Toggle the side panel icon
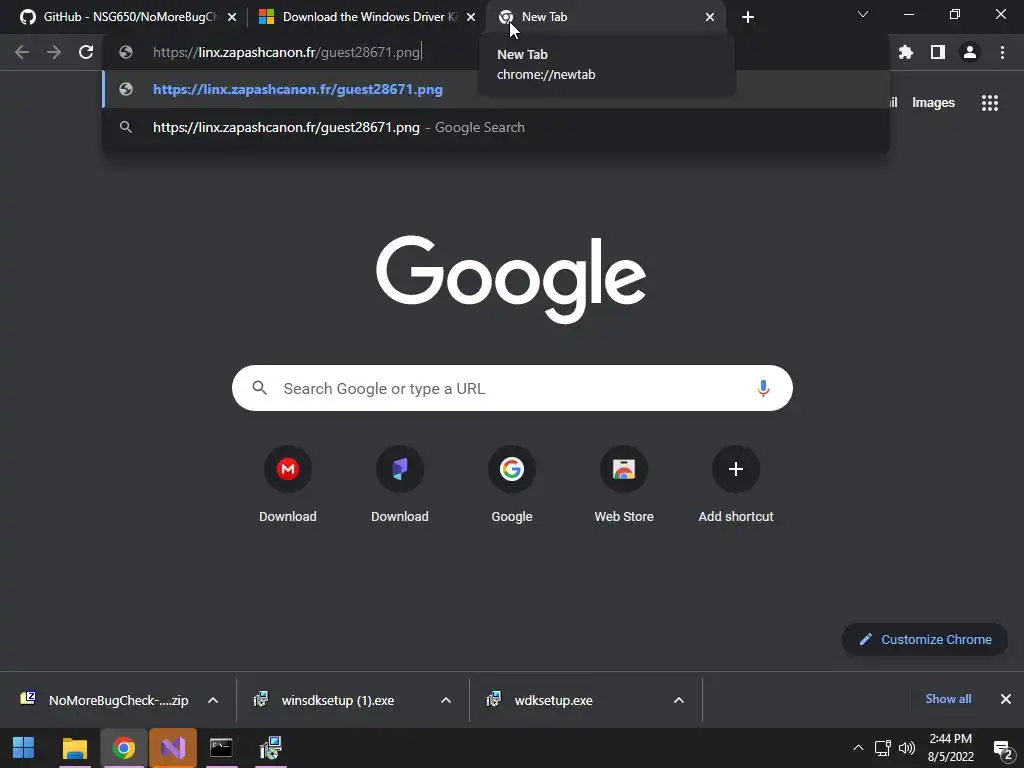The height and width of the screenshot is (768, 1024). 938,52
